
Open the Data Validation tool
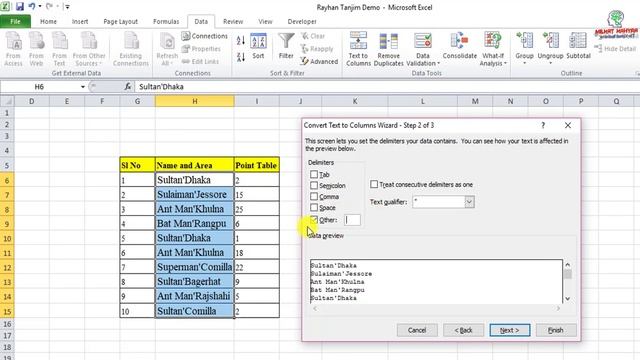423,49
